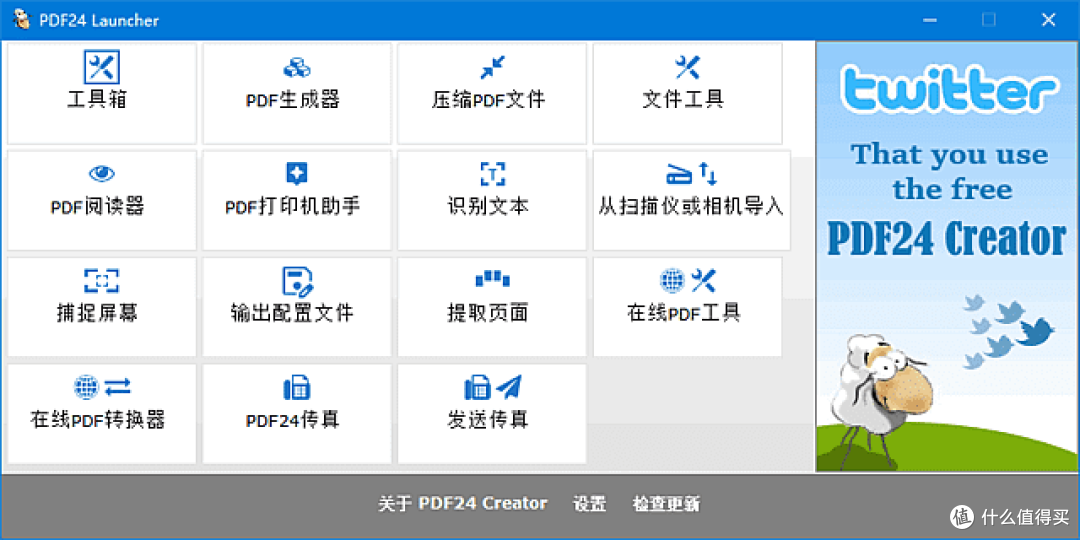Select the 发送传真 label

click(488, 419)
